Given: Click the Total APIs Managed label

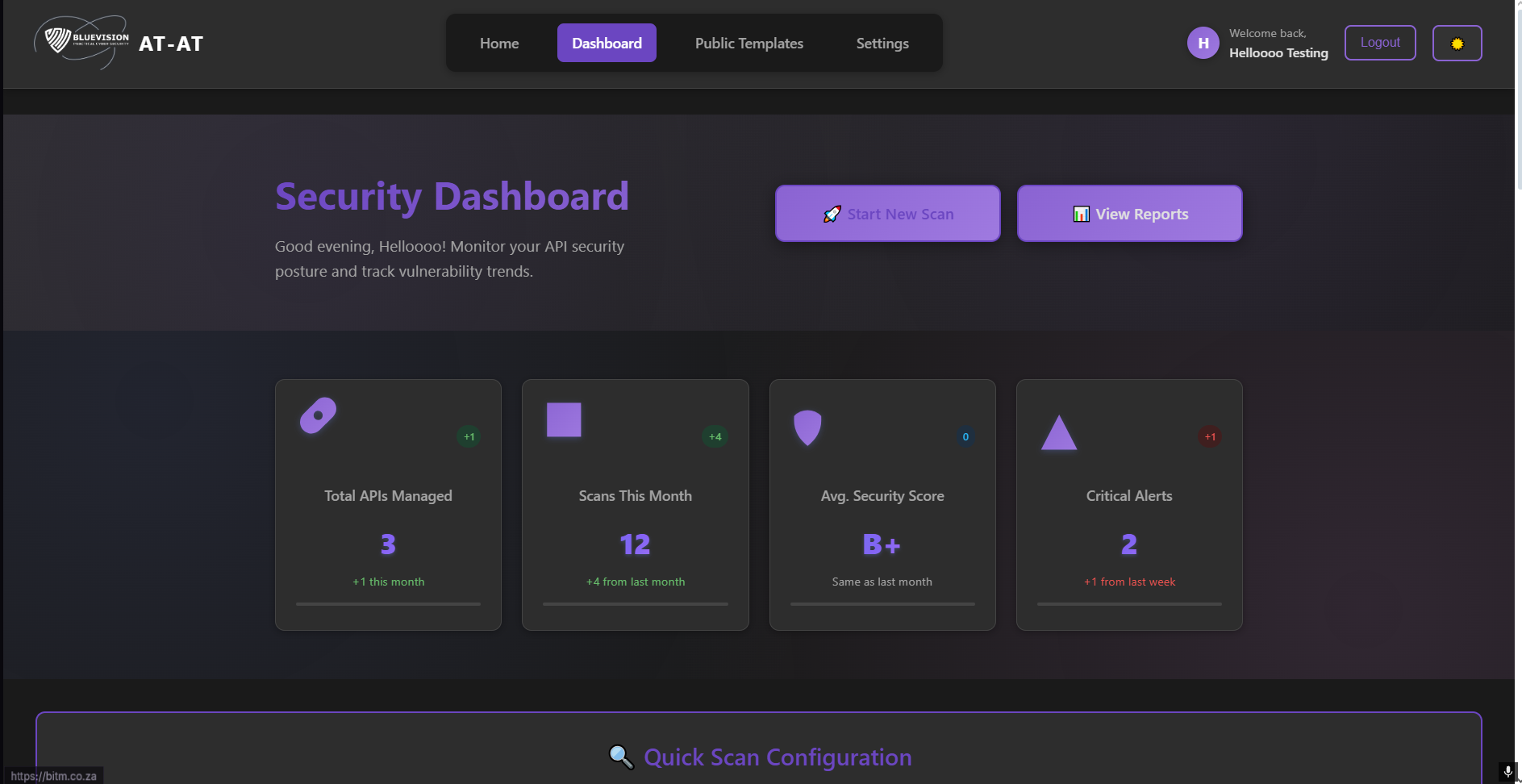Looking at the screenshot, I should tap(388, 496).
